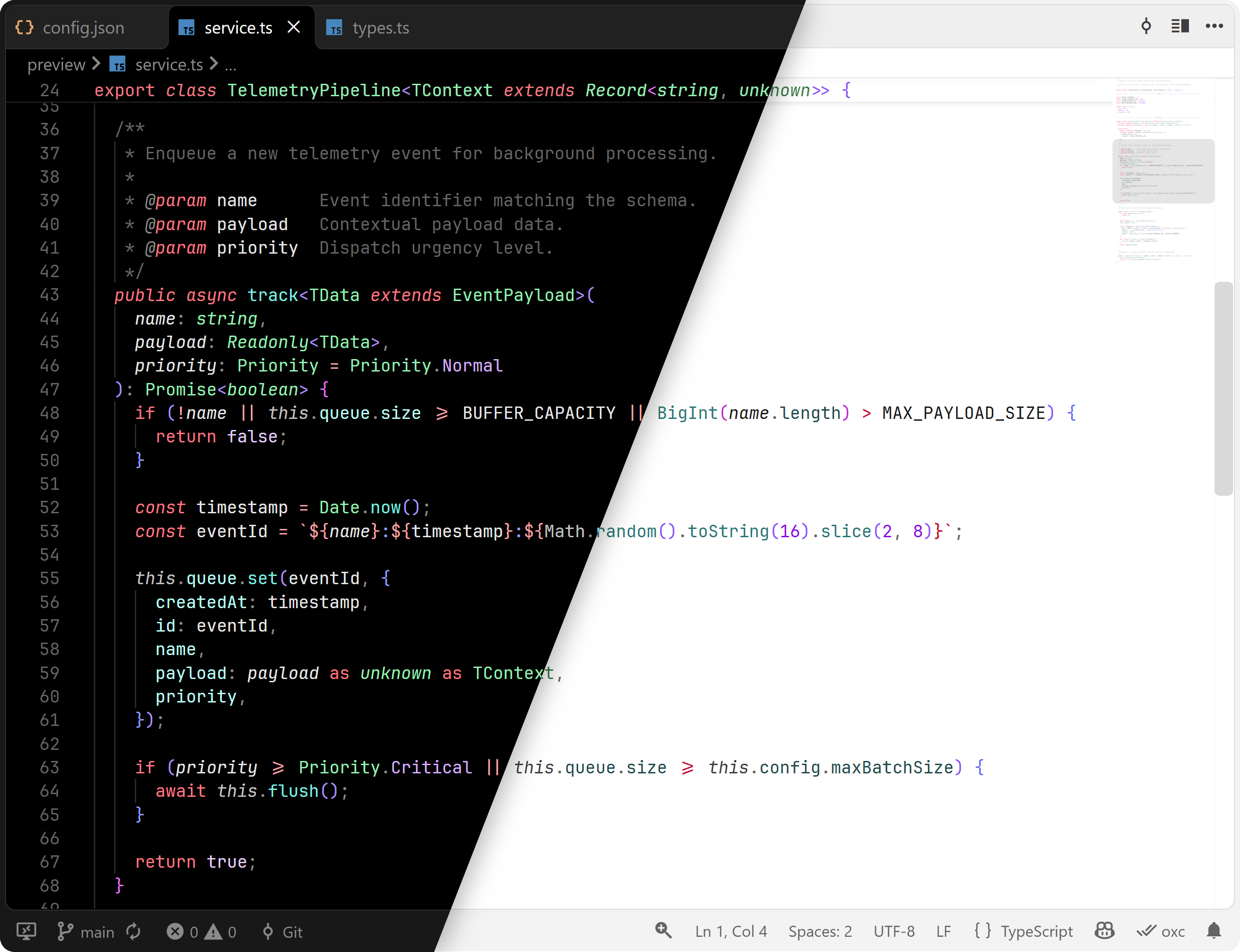
Task: Click the Ln 1, Col 4 cursor position
Action: pos(731,931)
